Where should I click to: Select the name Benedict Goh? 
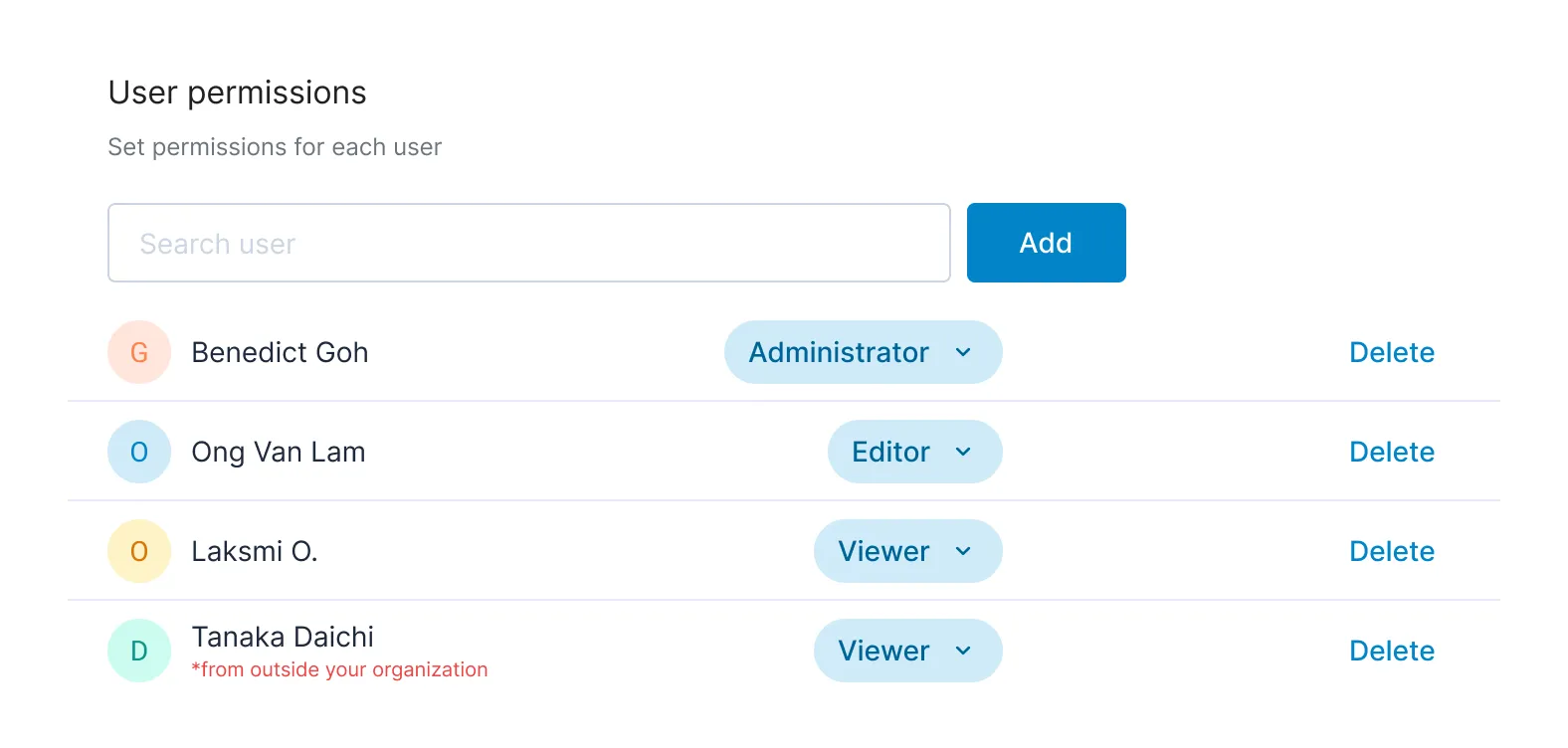tap(280, 352)
